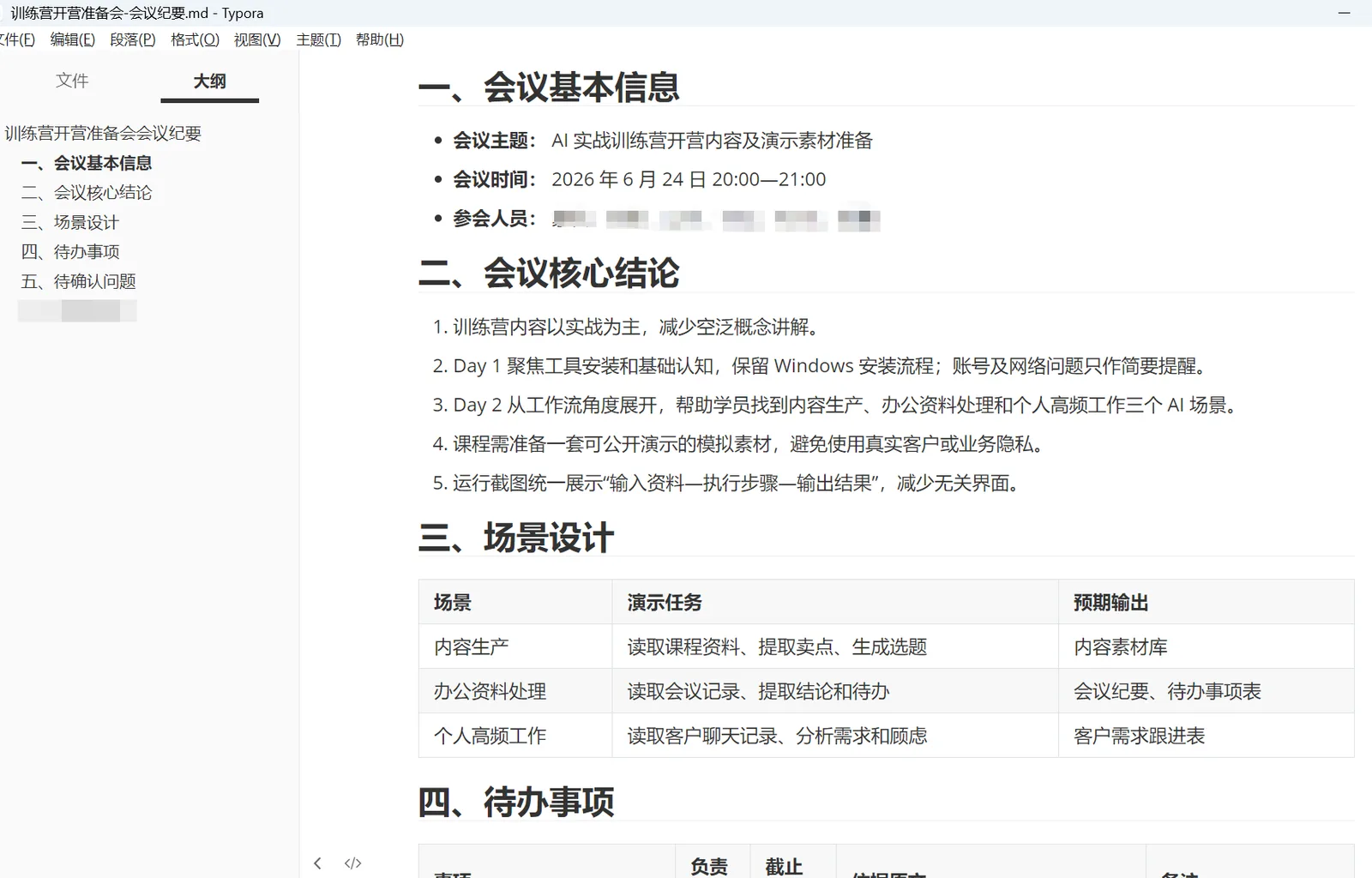Place cursor in the 会议时间 bullet line
The width and height of the screenshot is (1372, 878).
640,179
